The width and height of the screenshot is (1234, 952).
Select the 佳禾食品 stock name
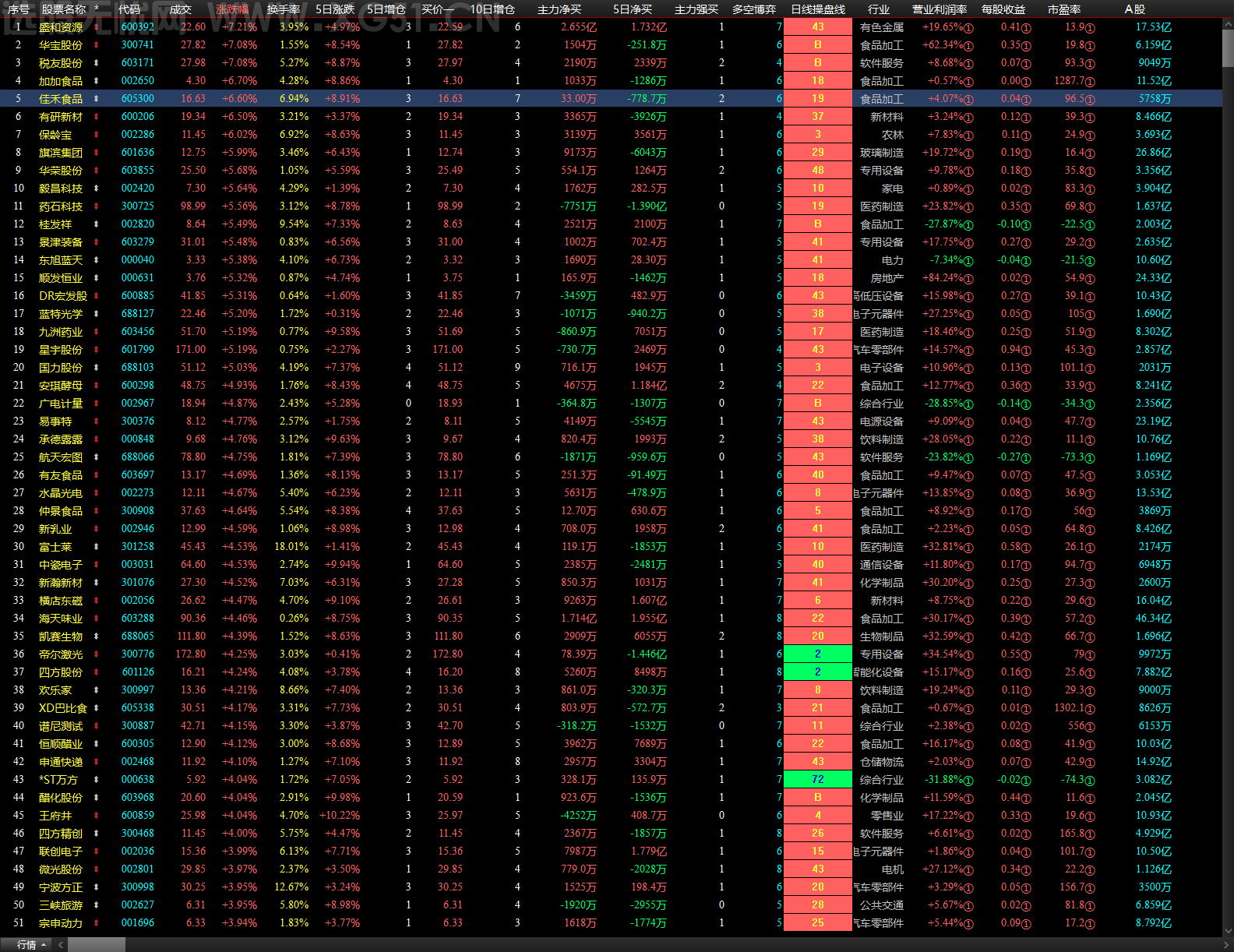tap(61, 99)
